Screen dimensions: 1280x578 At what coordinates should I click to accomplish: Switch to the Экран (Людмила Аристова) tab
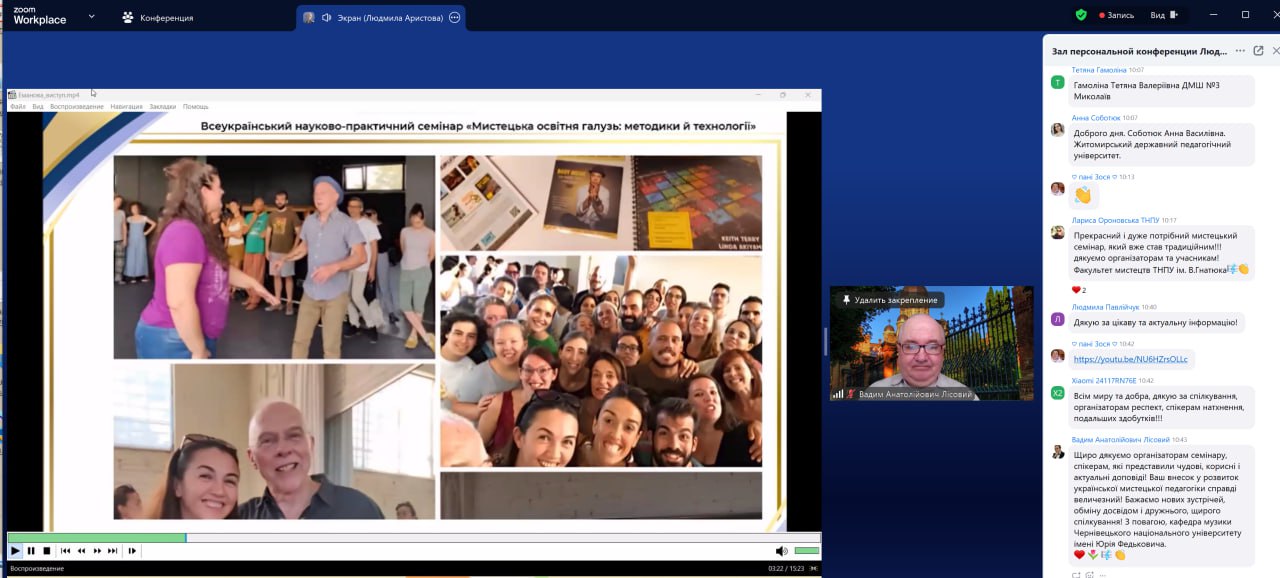[381, 17]
